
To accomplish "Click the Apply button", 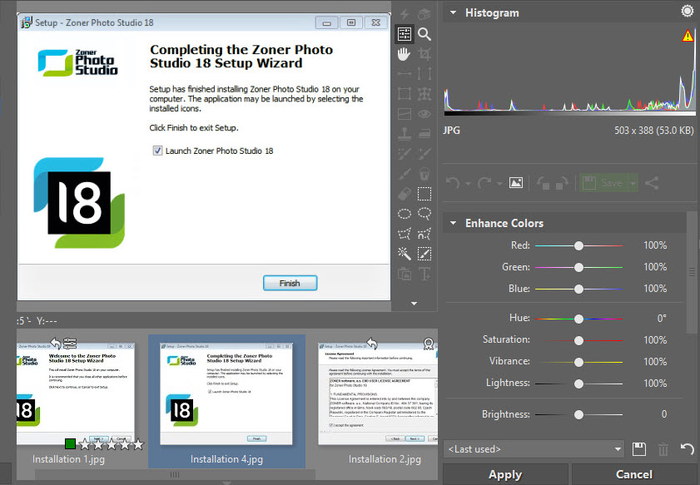I will pos(505,474).
